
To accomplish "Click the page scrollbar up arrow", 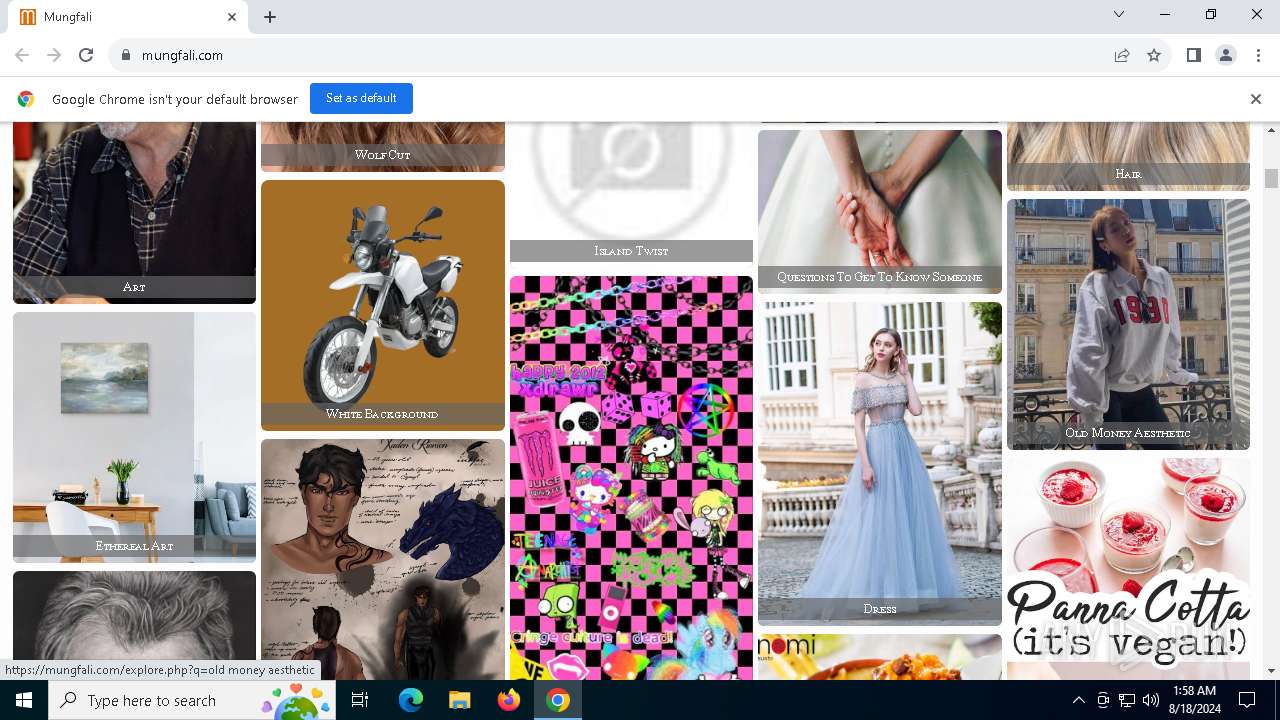I will click(1271, 131).
